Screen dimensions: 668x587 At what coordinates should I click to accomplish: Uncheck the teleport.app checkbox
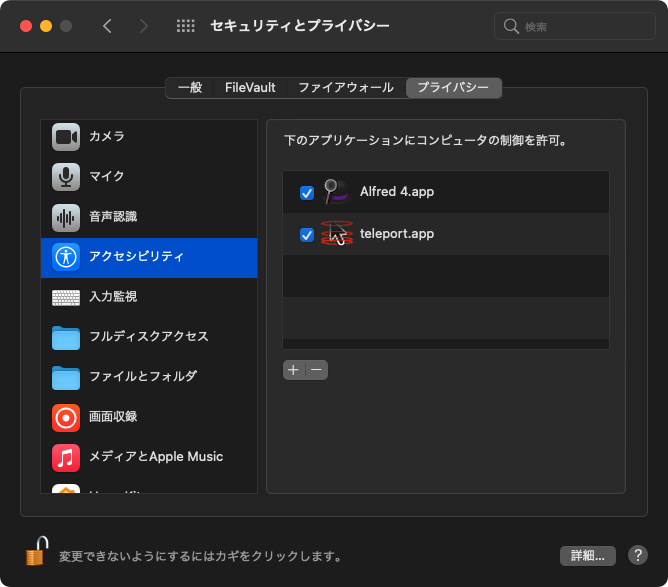point(307,234)
